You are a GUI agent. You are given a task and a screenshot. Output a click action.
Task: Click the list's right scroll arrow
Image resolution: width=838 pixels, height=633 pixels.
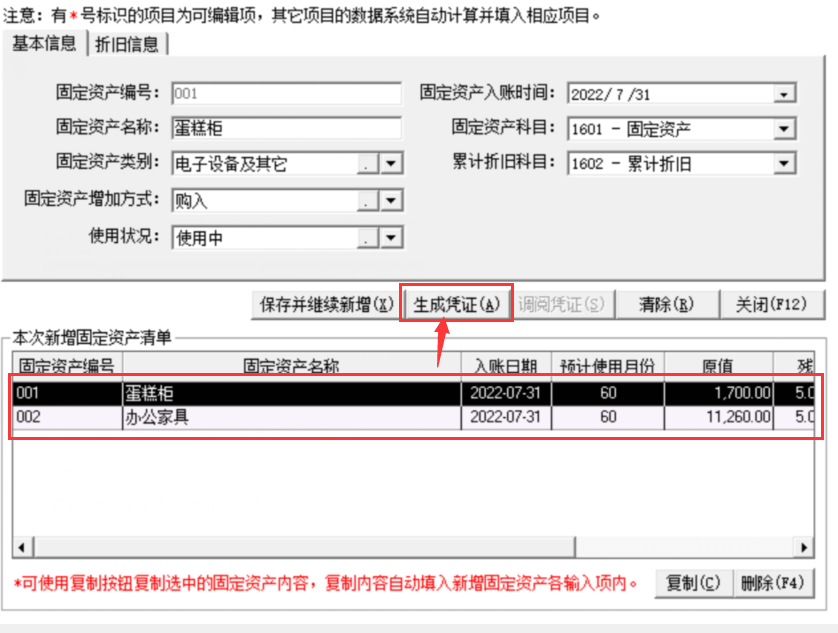(804, 547)
